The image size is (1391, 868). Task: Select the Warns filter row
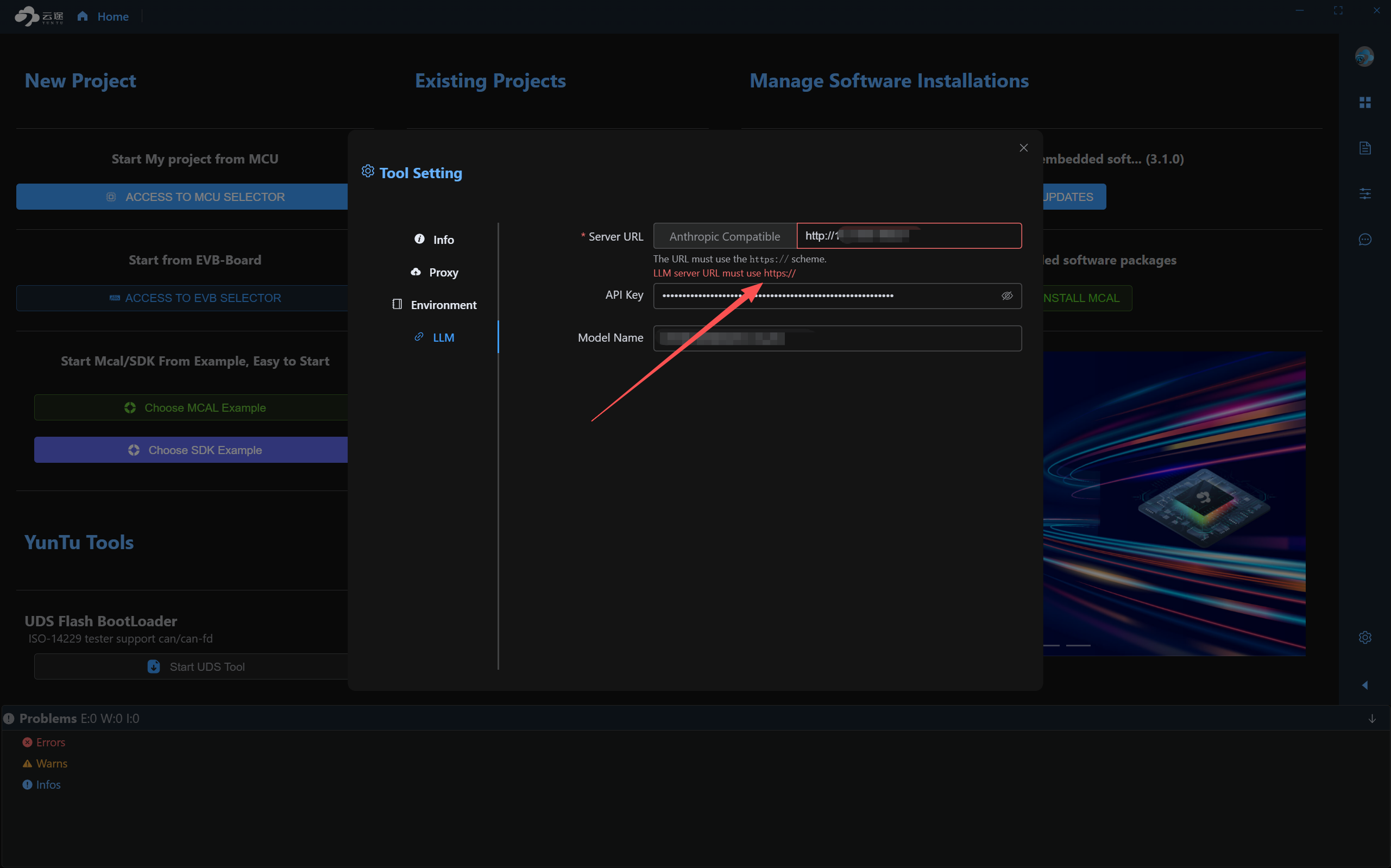[x=45, y=764]
